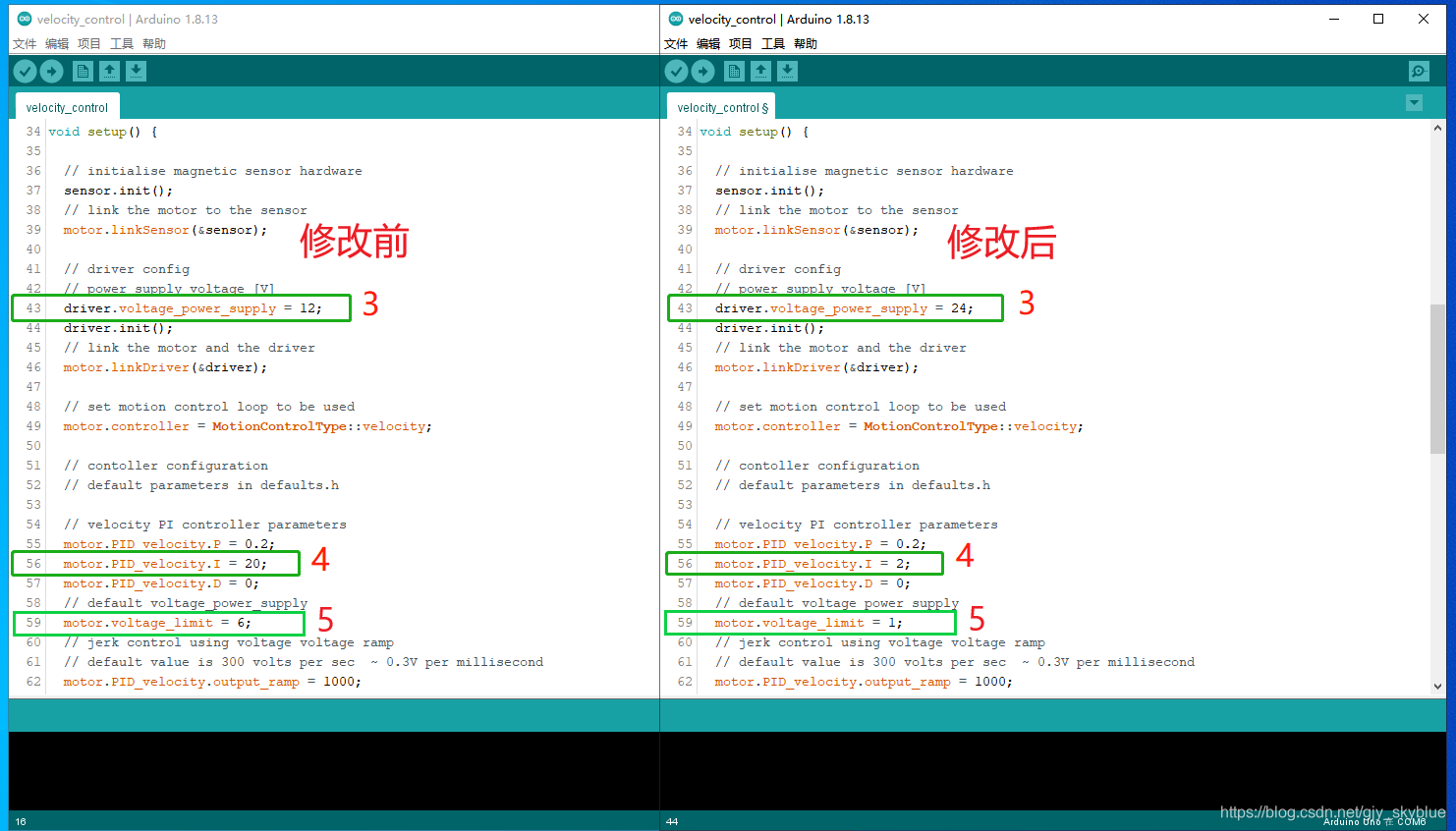Click line 43 voltage_power_supply = 24 in right editor
This screenshot has height=831, width=1456.
pyautogui.click(x=844, y=308)
